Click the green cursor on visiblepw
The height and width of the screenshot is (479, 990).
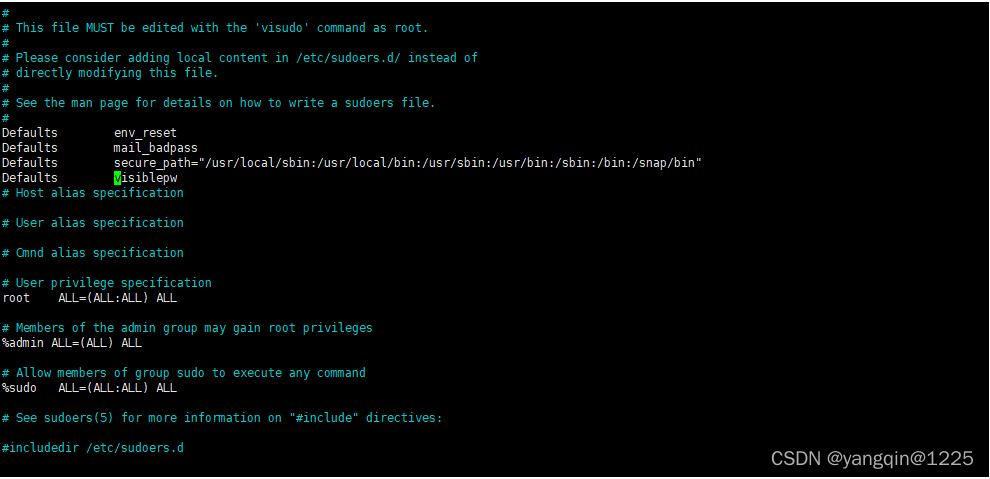(117, 178)
